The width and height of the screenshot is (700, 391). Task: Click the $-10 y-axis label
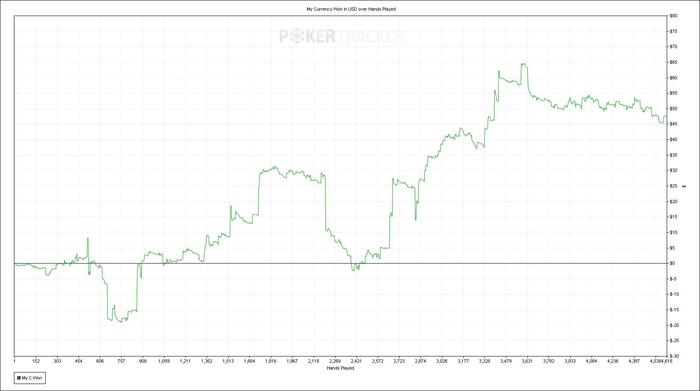tap(674, 294)
